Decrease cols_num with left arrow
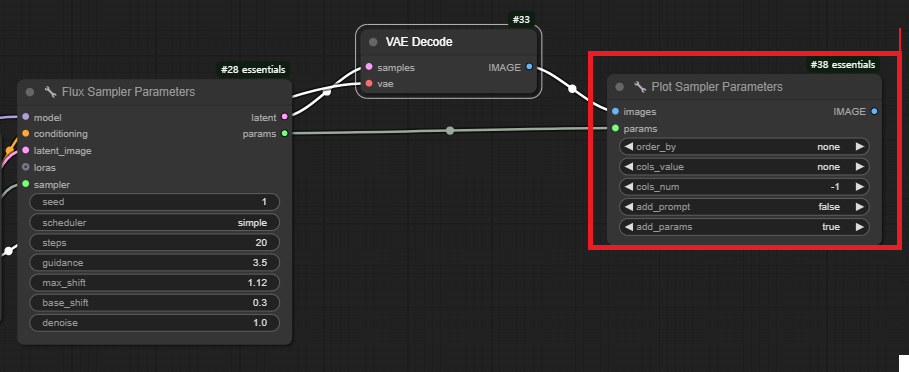 (x=628, y=187)
